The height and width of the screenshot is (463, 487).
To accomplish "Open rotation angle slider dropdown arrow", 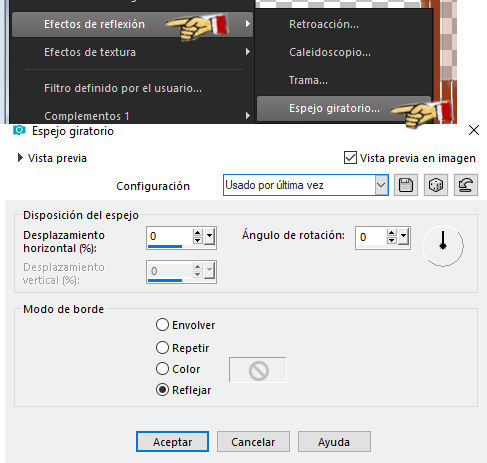I will (403, 237).
